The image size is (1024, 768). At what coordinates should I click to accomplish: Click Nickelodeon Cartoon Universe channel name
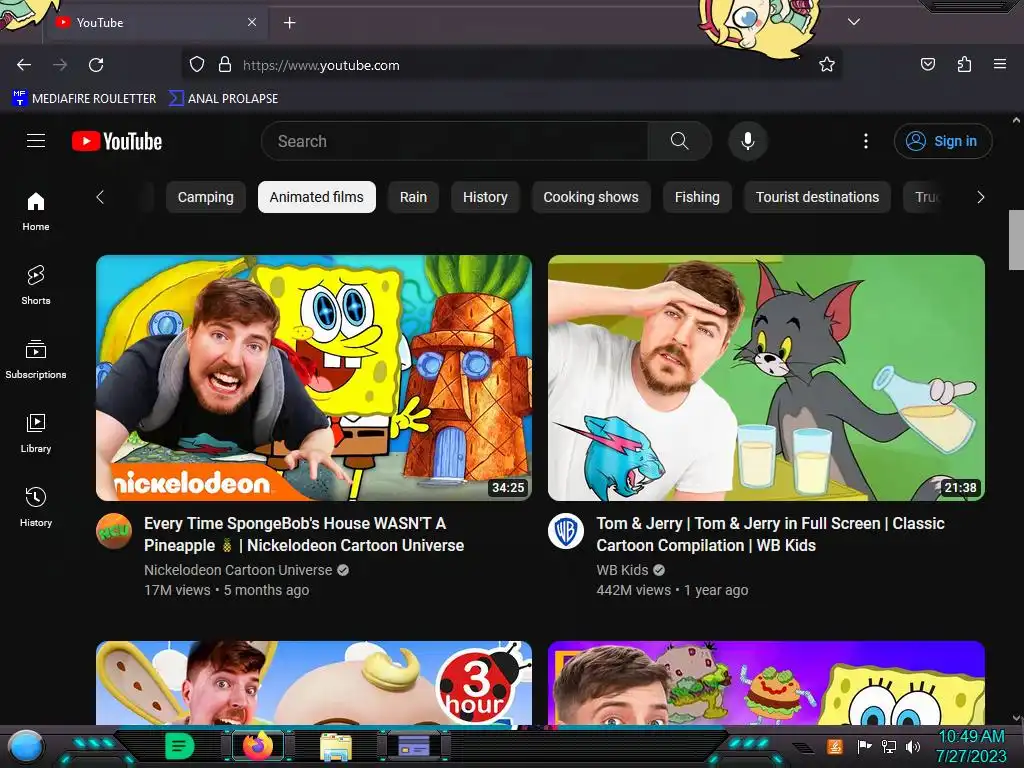tap(238, 570)
